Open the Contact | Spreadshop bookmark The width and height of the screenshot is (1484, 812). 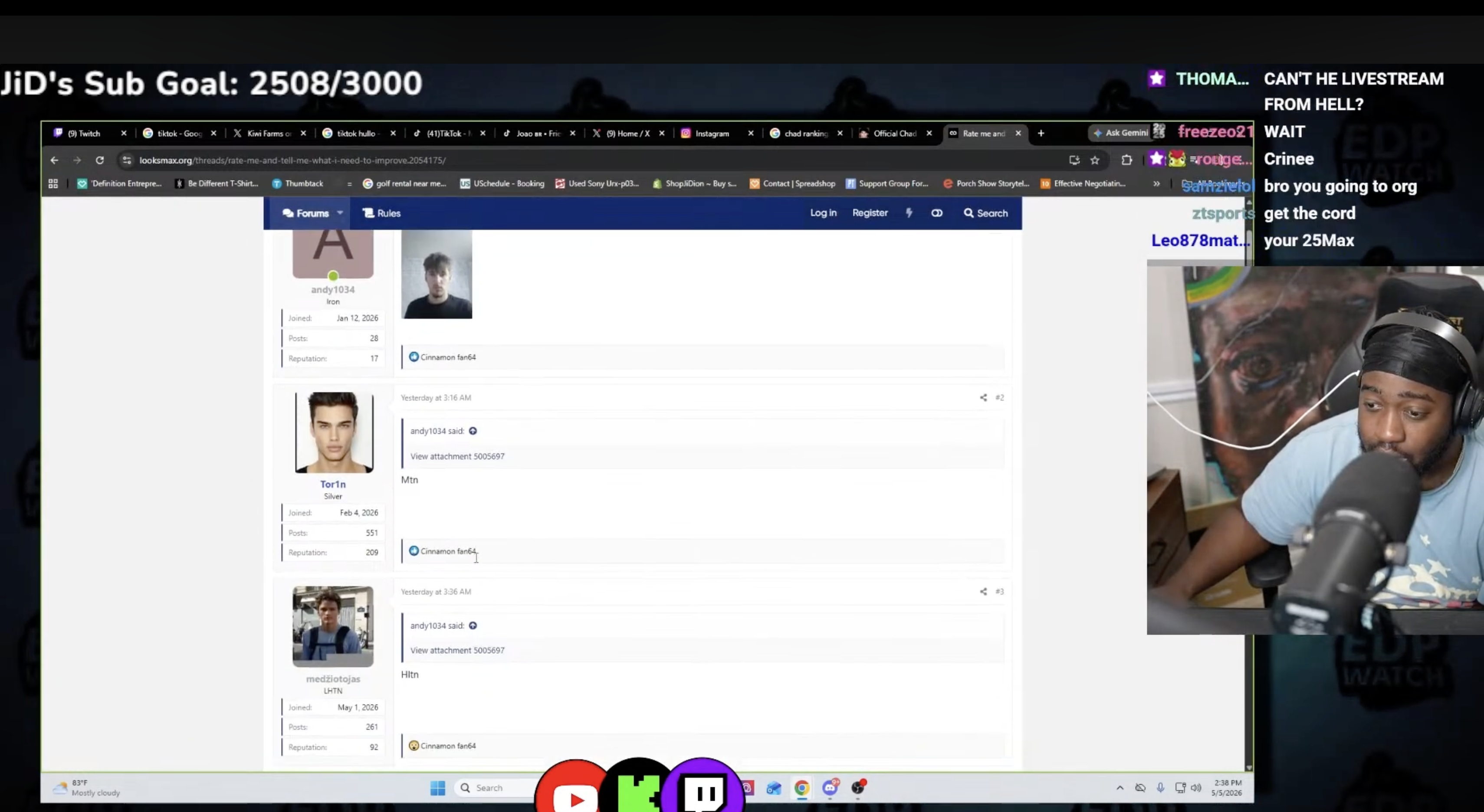792,184
